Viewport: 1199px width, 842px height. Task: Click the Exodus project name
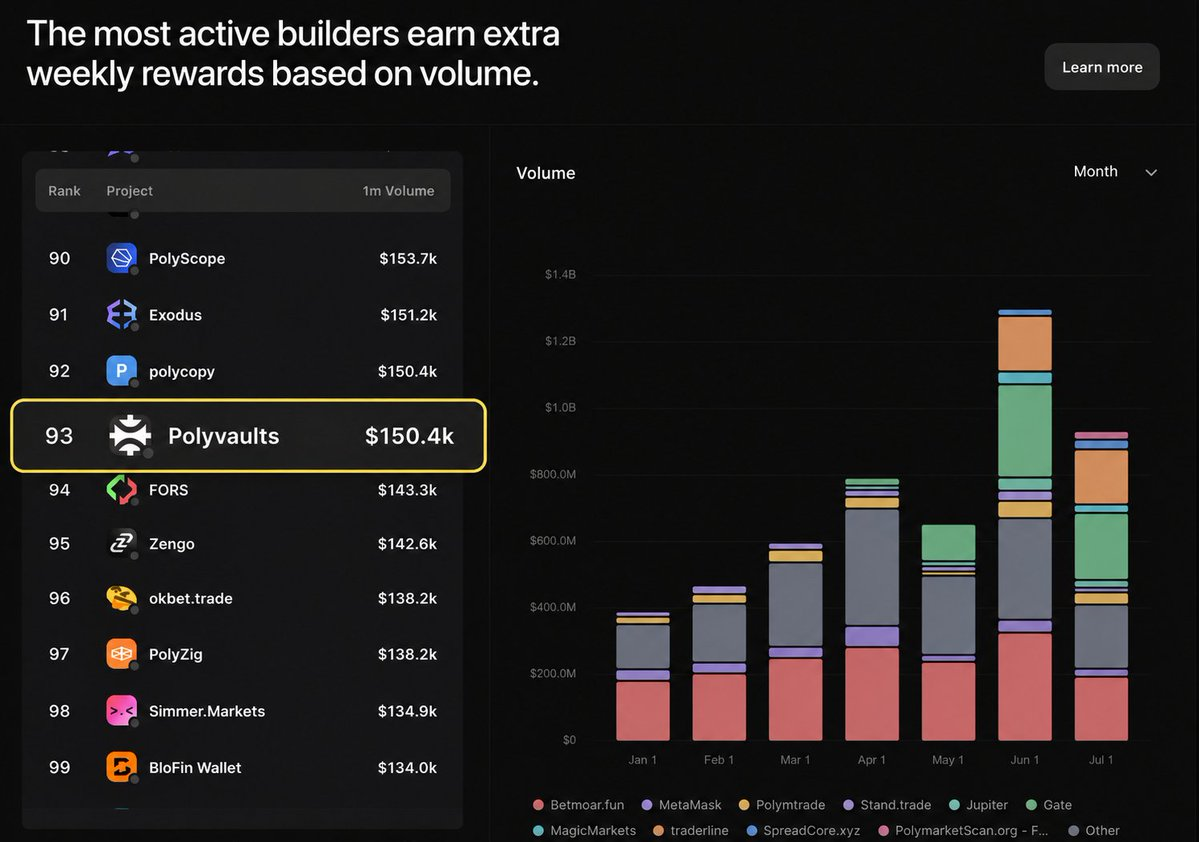pos(175,315)
